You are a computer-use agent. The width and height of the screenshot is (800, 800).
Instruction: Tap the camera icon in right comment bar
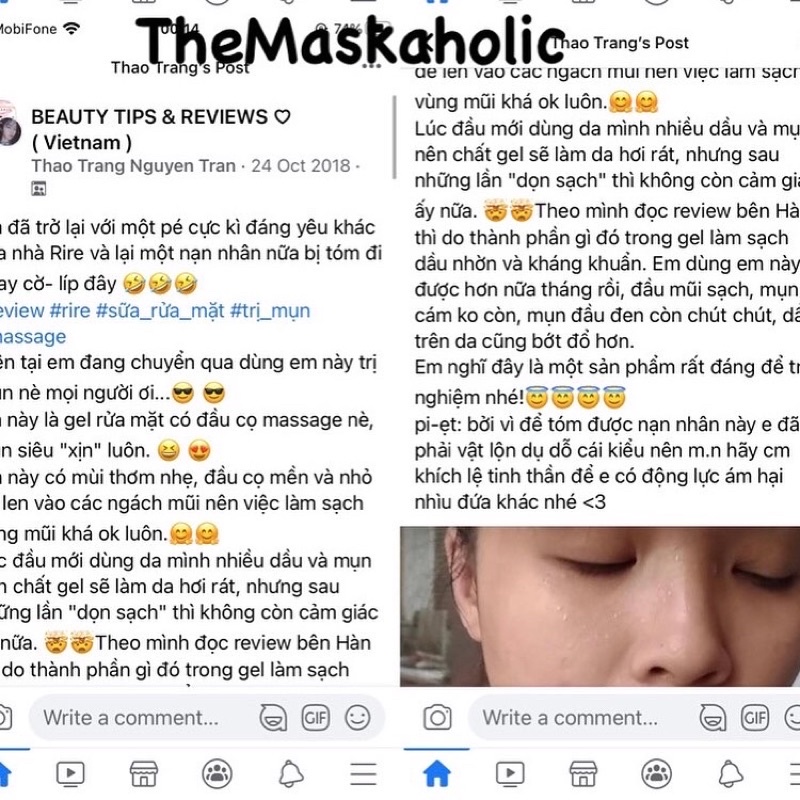click(x=437, y=718)
